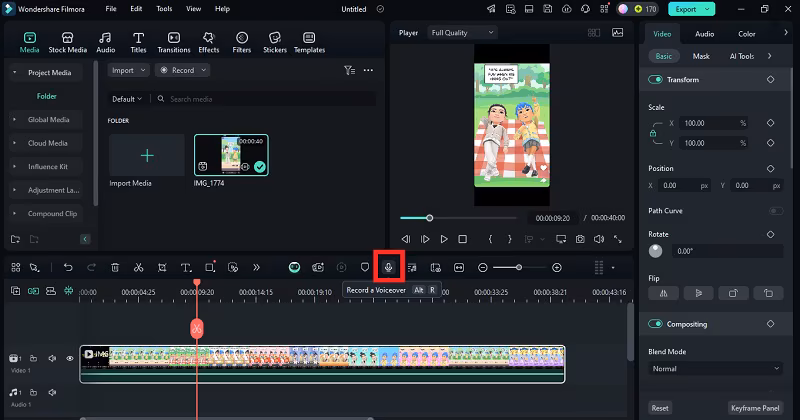Viewport: 800px width, 420px height.
Task: Add text with the T tool icon
Action: point(186,267)
